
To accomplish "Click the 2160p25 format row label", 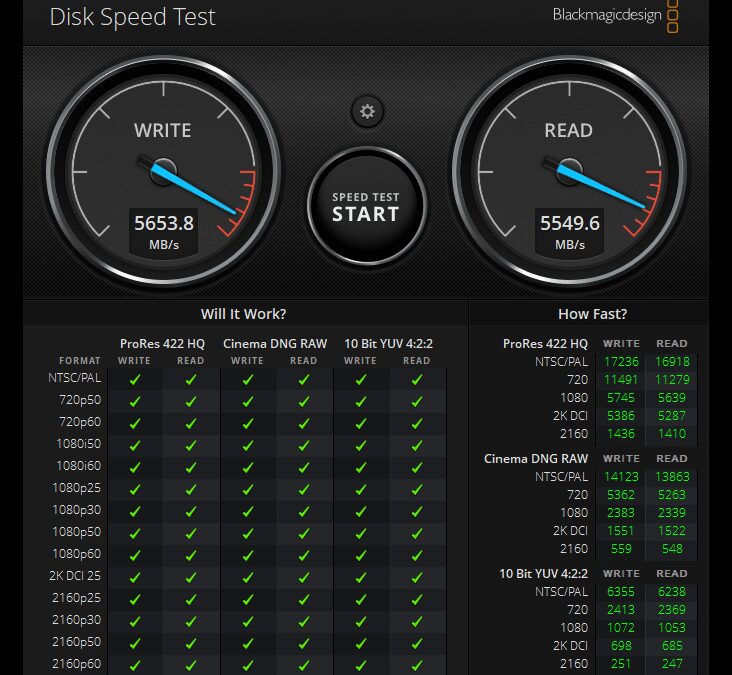I will click(x=77, y=597).
